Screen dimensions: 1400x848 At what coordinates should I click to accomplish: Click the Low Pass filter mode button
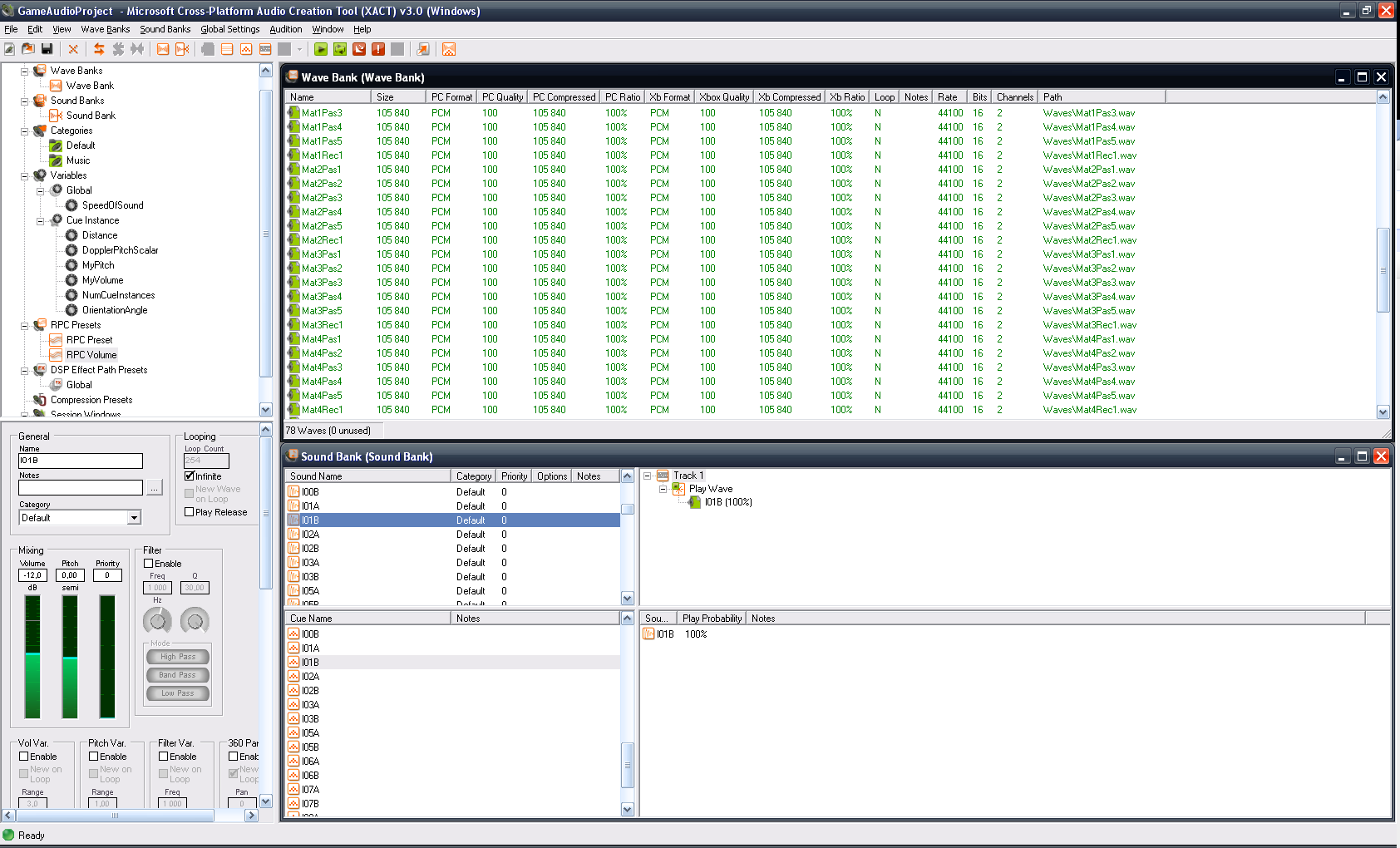click(178, 693)
